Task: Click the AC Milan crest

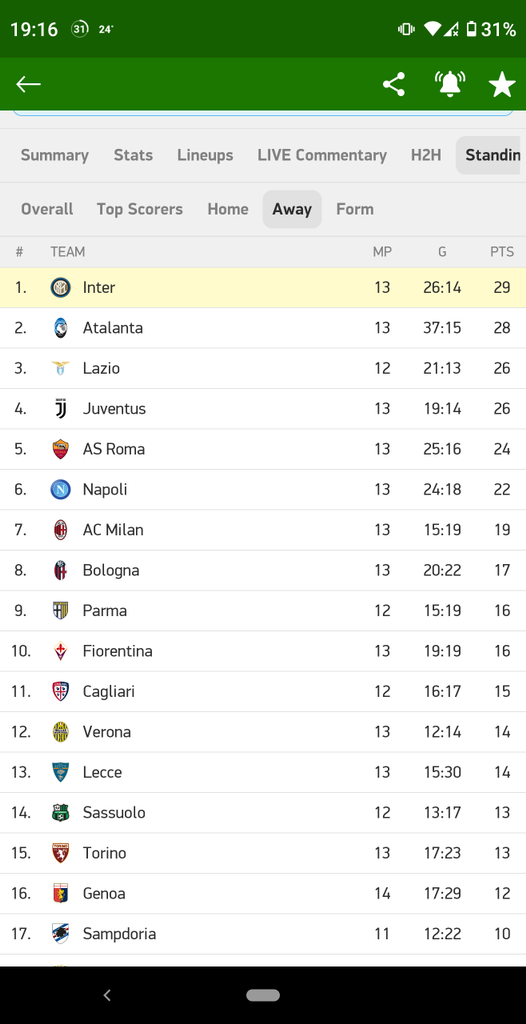Action: pyautogui.click(x=61, y=530)
